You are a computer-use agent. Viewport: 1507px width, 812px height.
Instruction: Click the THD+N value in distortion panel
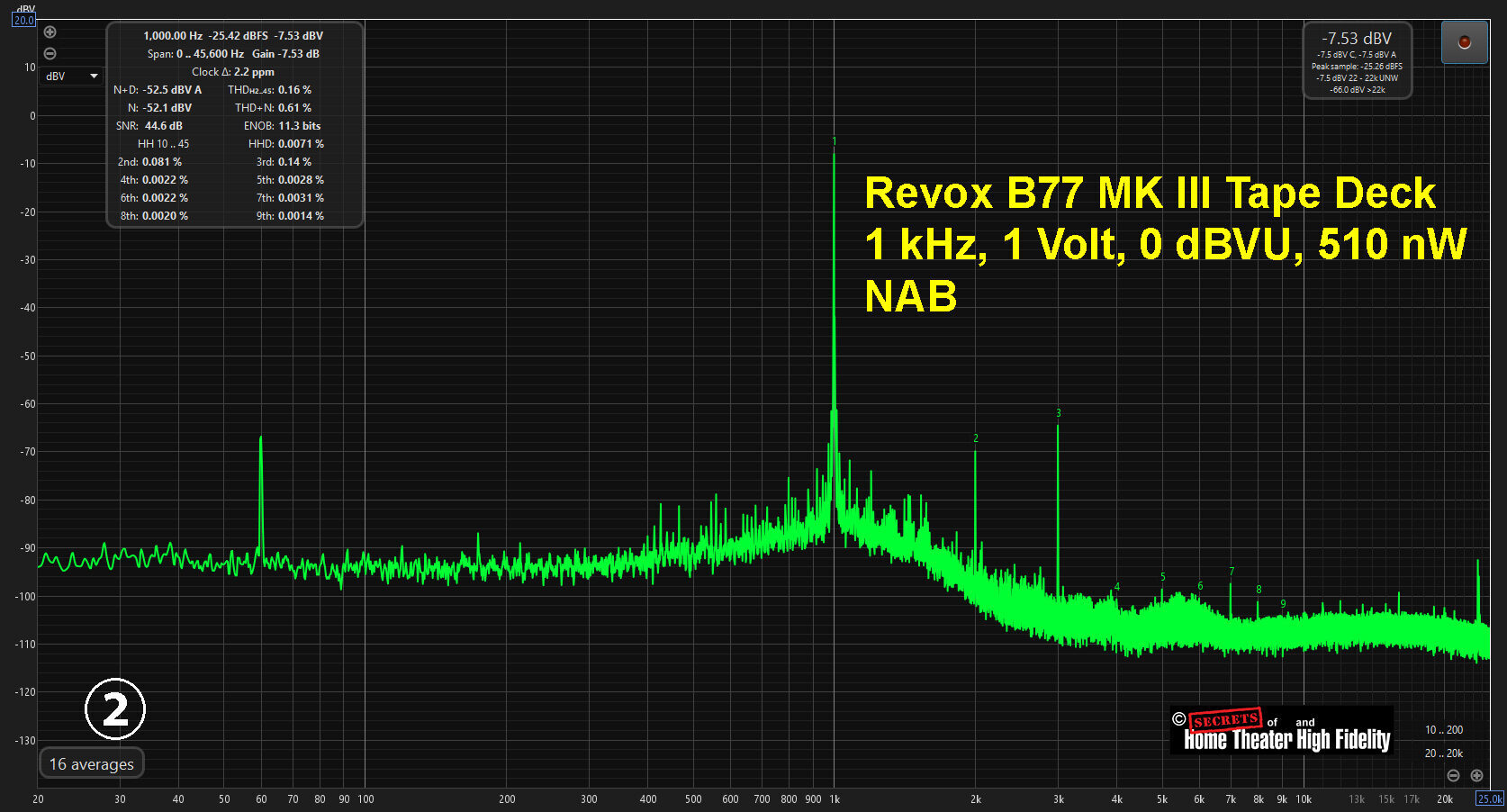(294, 108)
